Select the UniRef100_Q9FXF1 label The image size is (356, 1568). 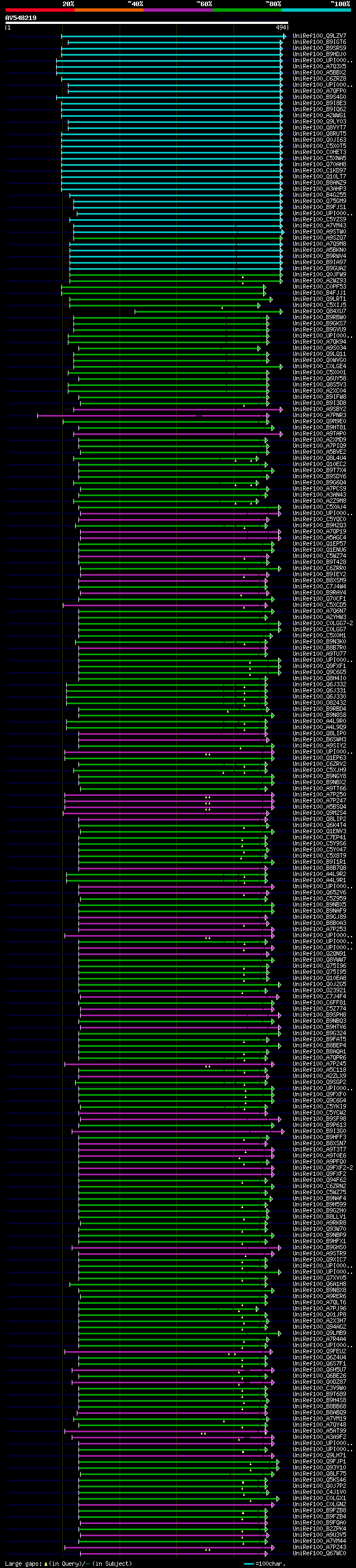[x=319, y=666]
